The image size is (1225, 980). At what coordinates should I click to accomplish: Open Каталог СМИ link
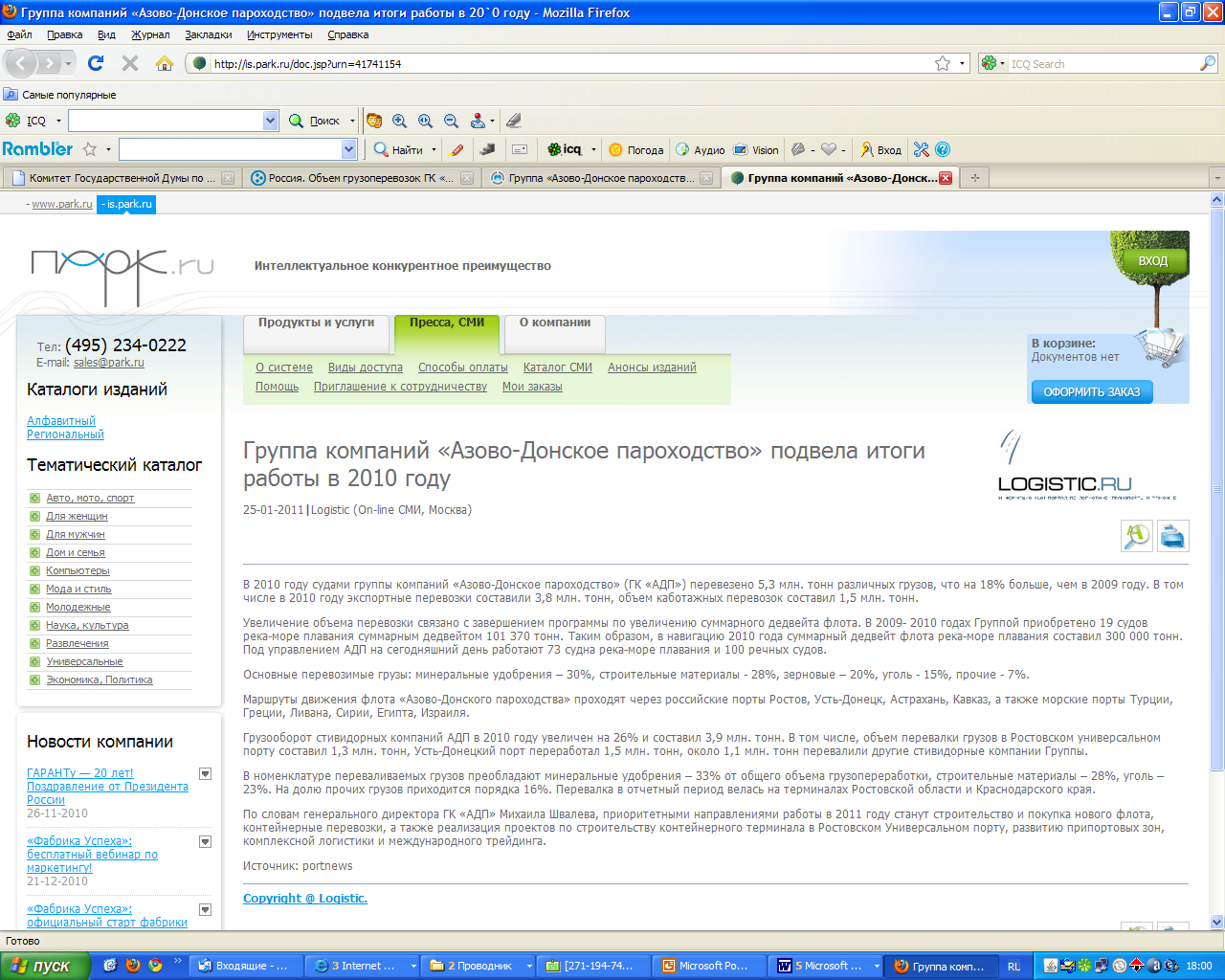click(558, 367)
